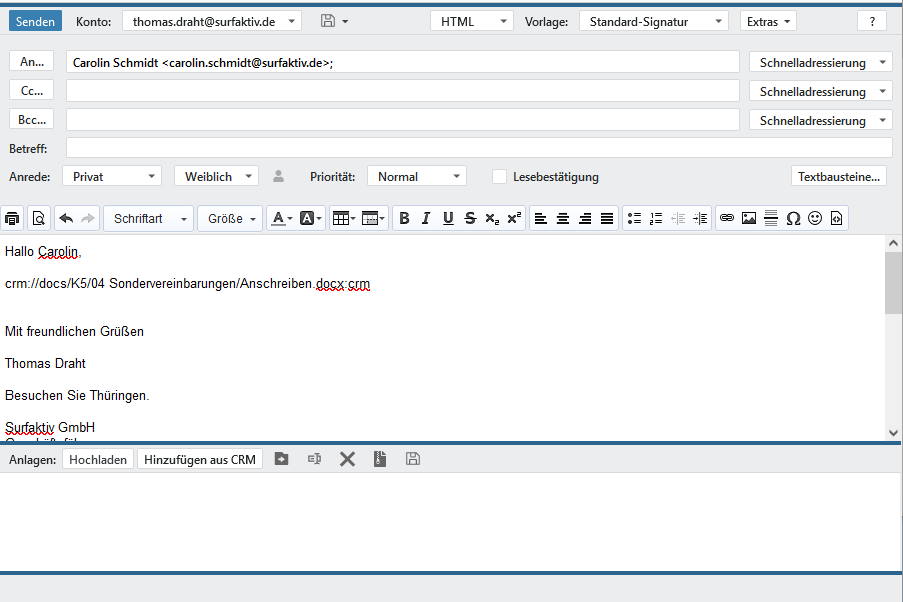Viewport: 903px width, 602px height.
Task: Insert a hyperlink using the link icon
Action: pos(727,218)
